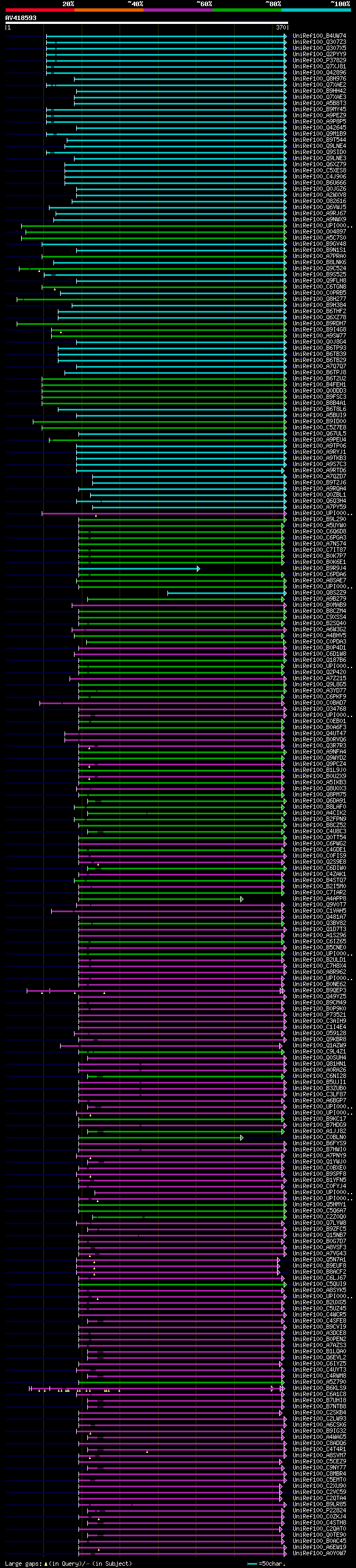The height and width of the screenshot is (1568, 356).
Task: Select hit label UniRef100_A9NFA4
Action: point(319,752)
